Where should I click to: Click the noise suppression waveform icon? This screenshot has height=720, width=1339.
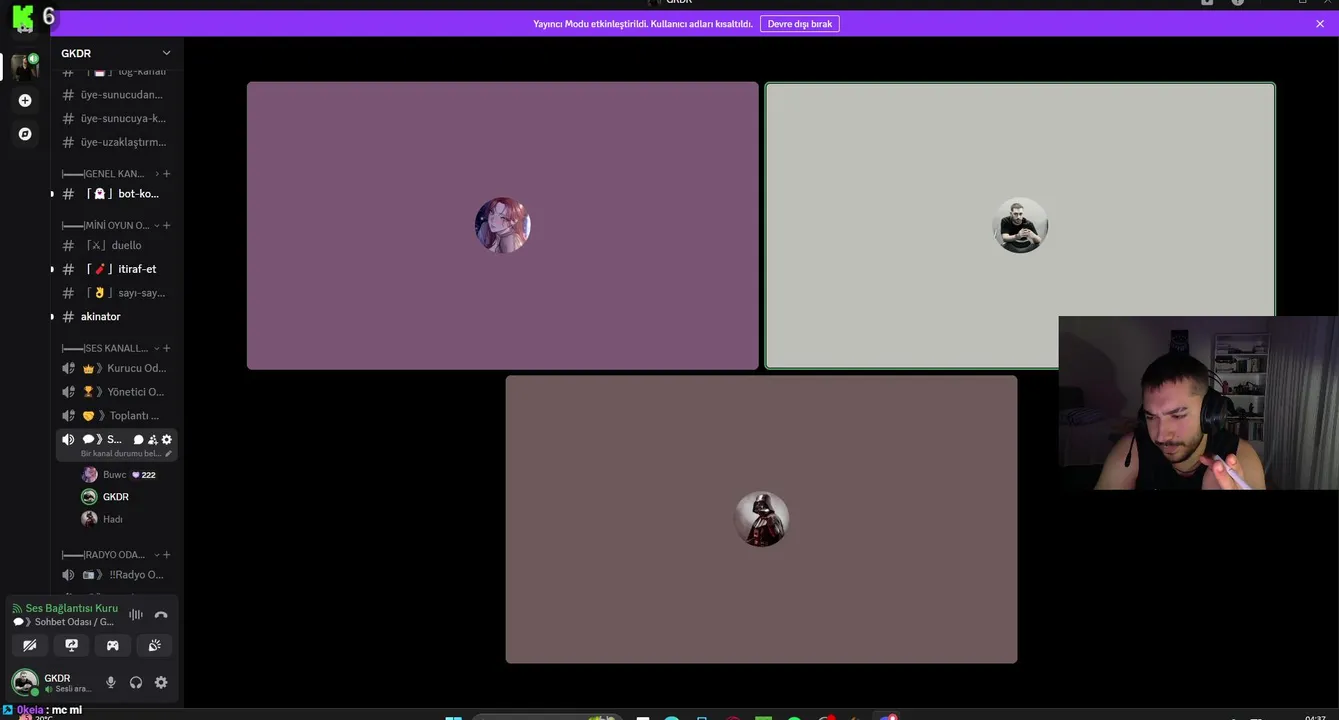point(136,615)
